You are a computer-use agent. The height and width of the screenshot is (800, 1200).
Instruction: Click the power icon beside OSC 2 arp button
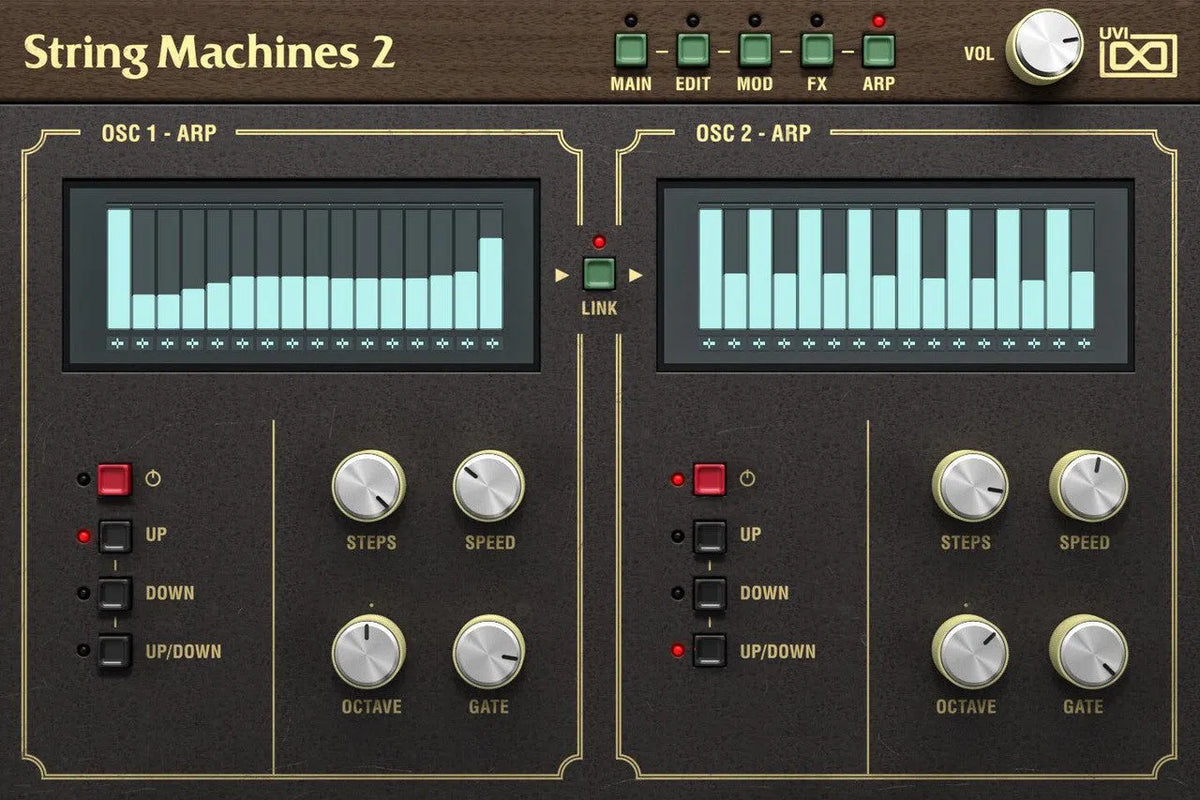[x=747, y=477]
